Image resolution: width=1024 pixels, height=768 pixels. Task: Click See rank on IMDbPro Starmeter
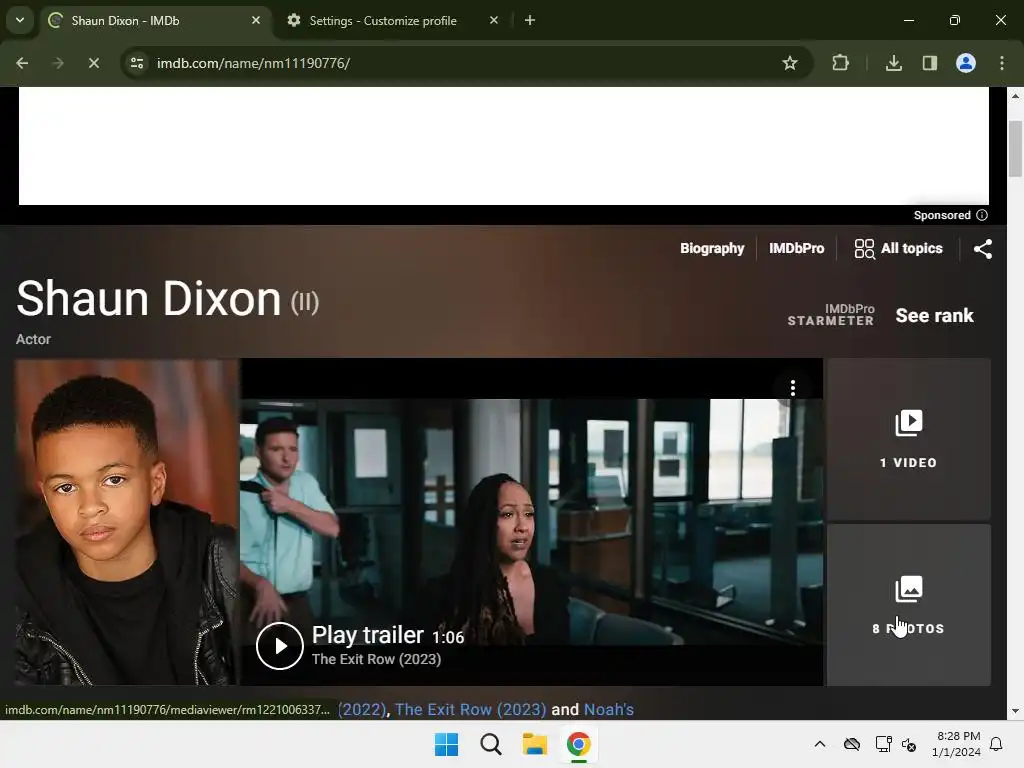934,315
